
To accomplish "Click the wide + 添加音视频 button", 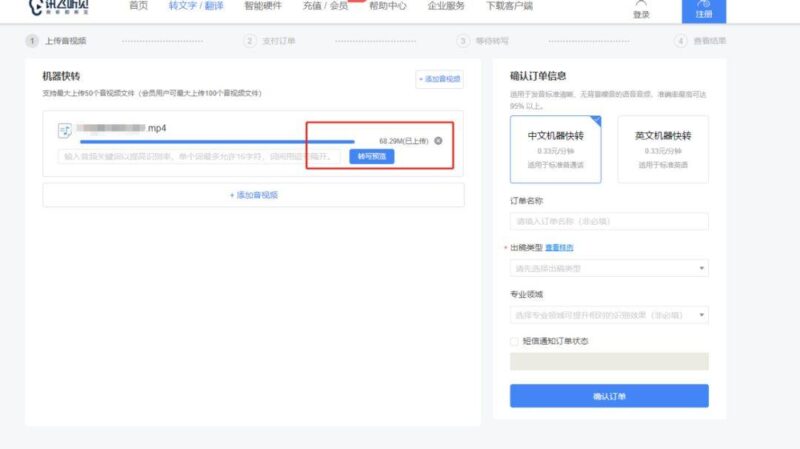I will click(x=254, y=195).
